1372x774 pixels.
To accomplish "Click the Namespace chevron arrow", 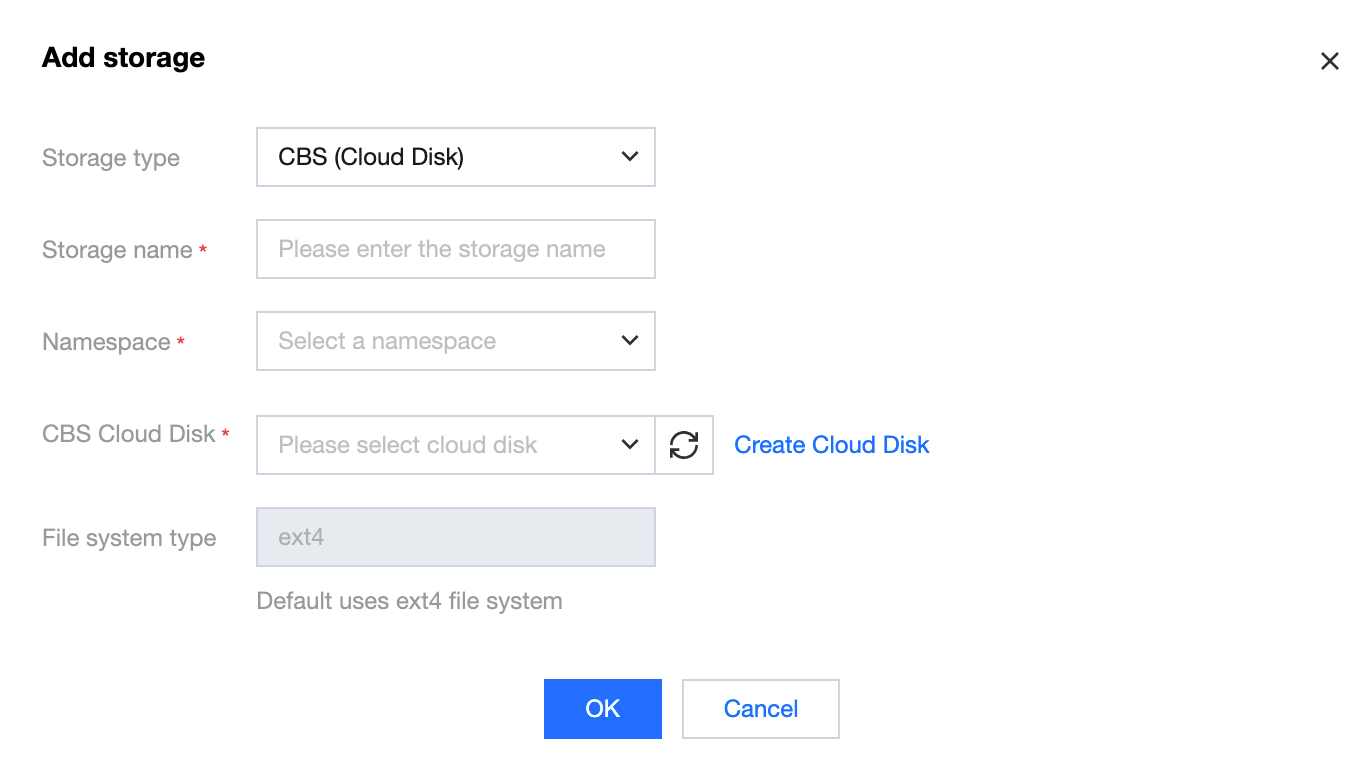I will tap(630, 341).
